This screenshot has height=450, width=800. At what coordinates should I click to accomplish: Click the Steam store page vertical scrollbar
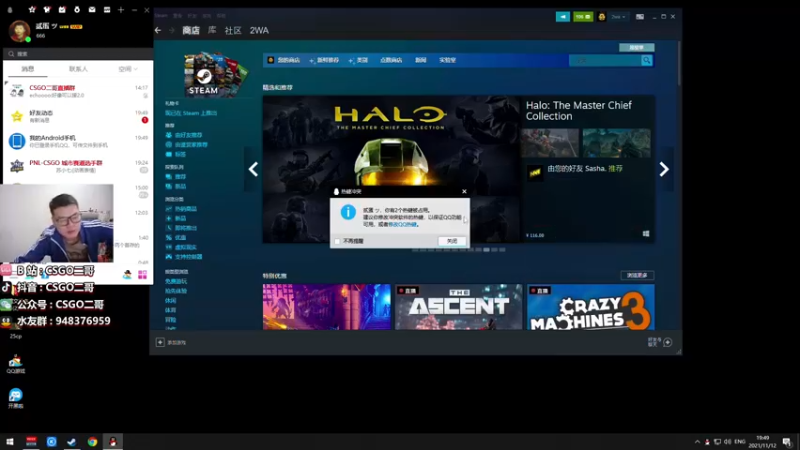pos(679,64)
